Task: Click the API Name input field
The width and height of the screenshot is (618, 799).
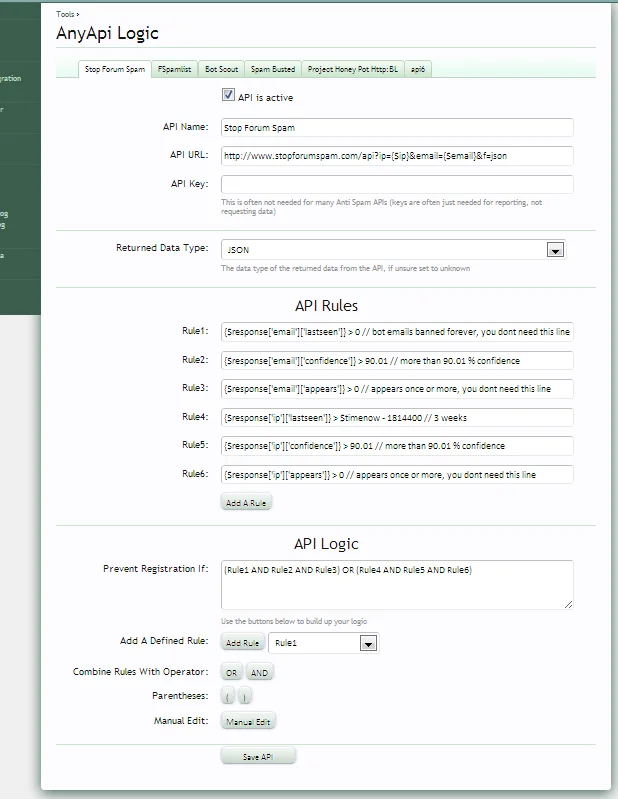Action: 397,127
